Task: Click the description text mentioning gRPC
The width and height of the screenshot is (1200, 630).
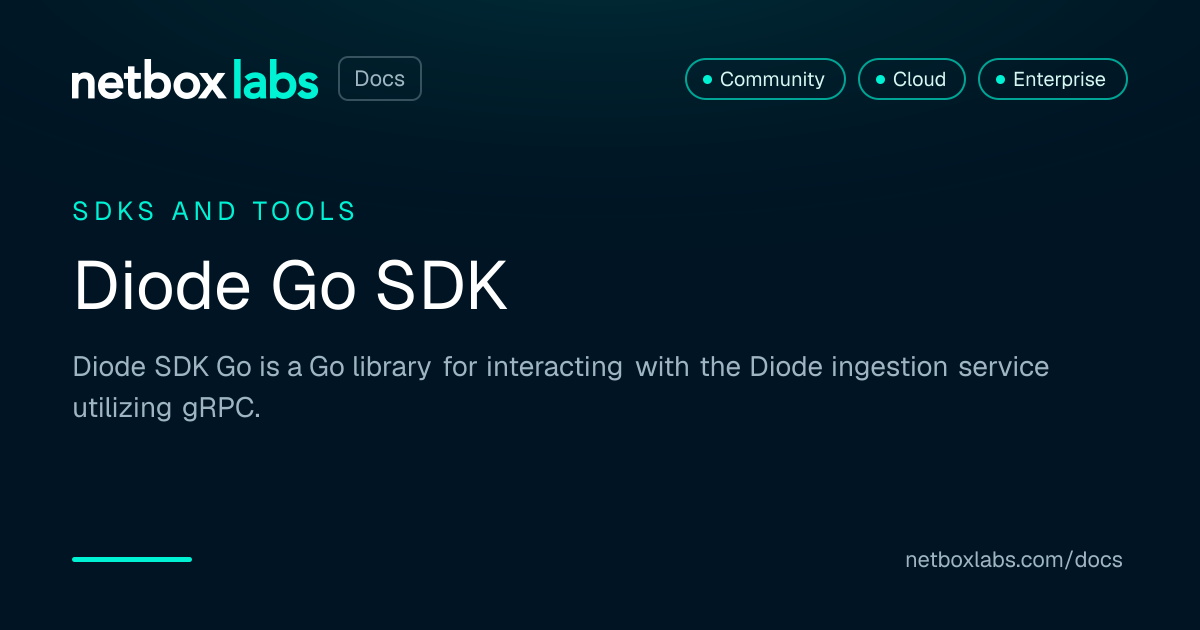Action: [x=561, y=387]
